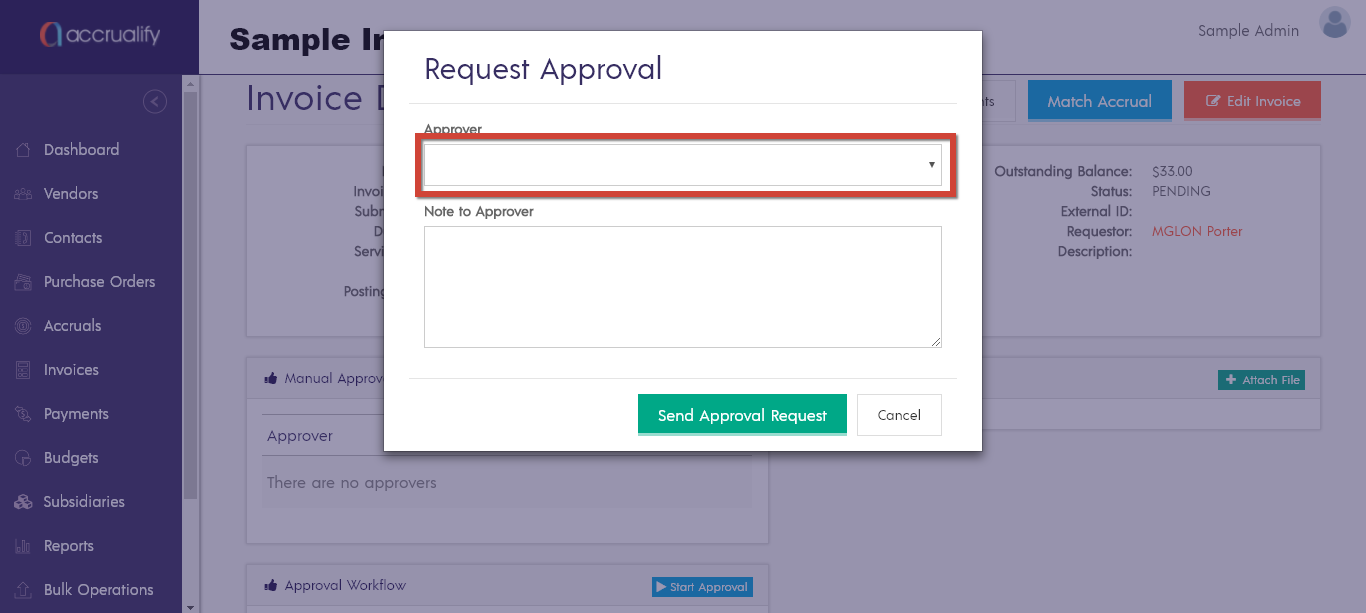Go to Bulk Operations menu item
This screenshot has height=613, width=1366.
(98, 590)
